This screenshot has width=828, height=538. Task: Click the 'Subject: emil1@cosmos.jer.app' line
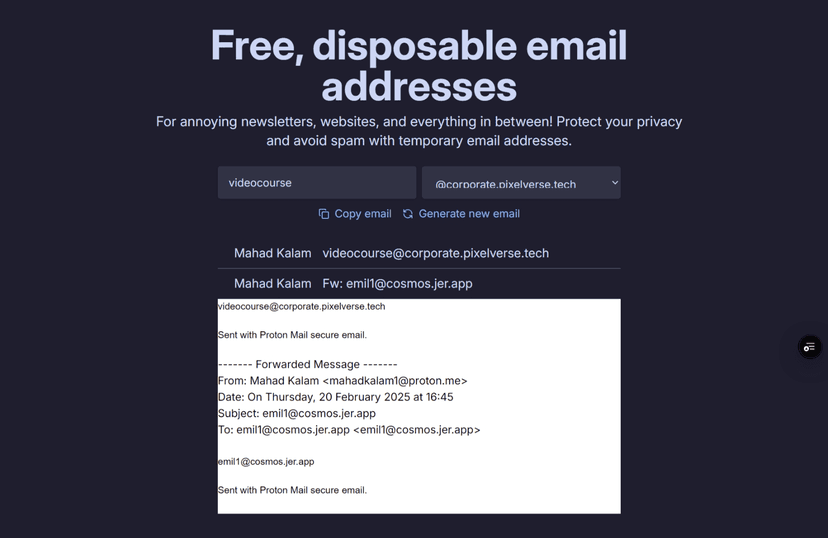coord(297,413)
